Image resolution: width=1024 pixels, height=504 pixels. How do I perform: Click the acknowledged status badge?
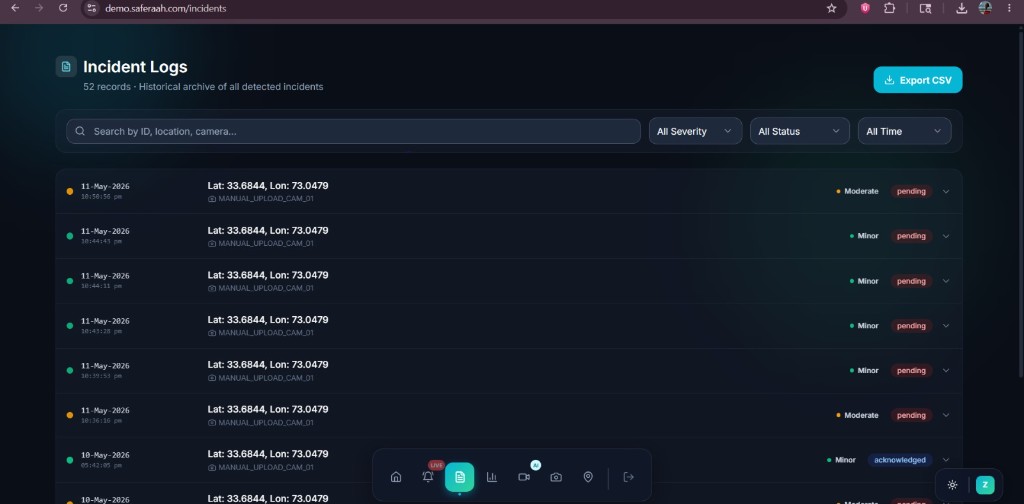tap(900, 460)
